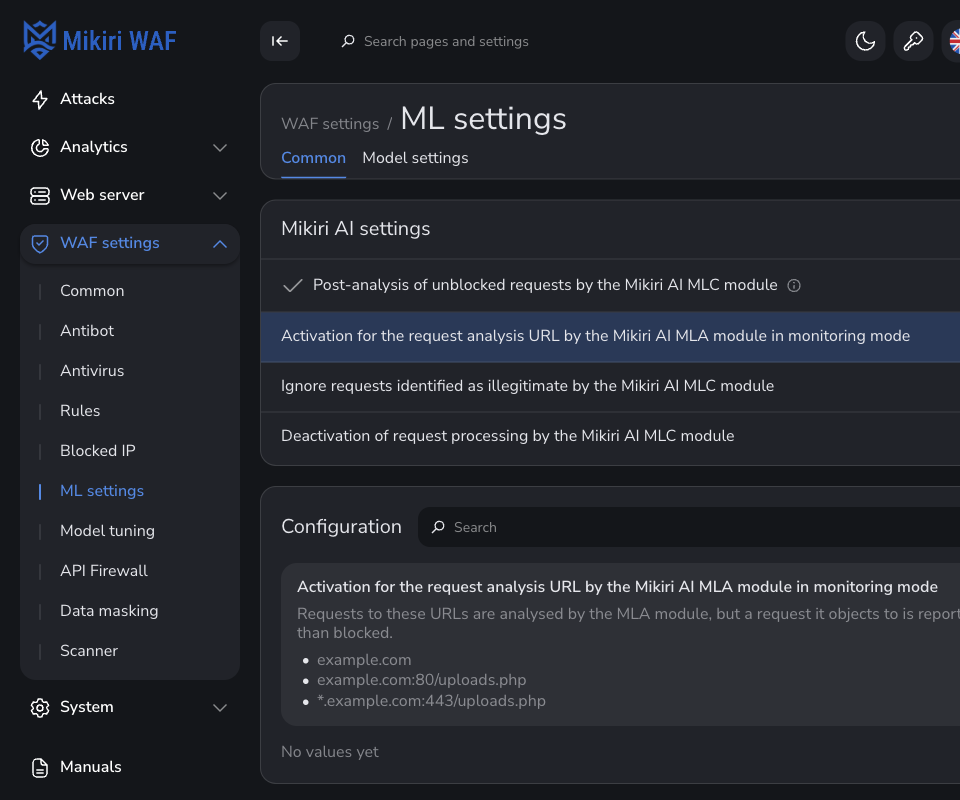Collapse the sidebar with the arrow button
This screenshot has height=800, width=960.
click(280, 41)
